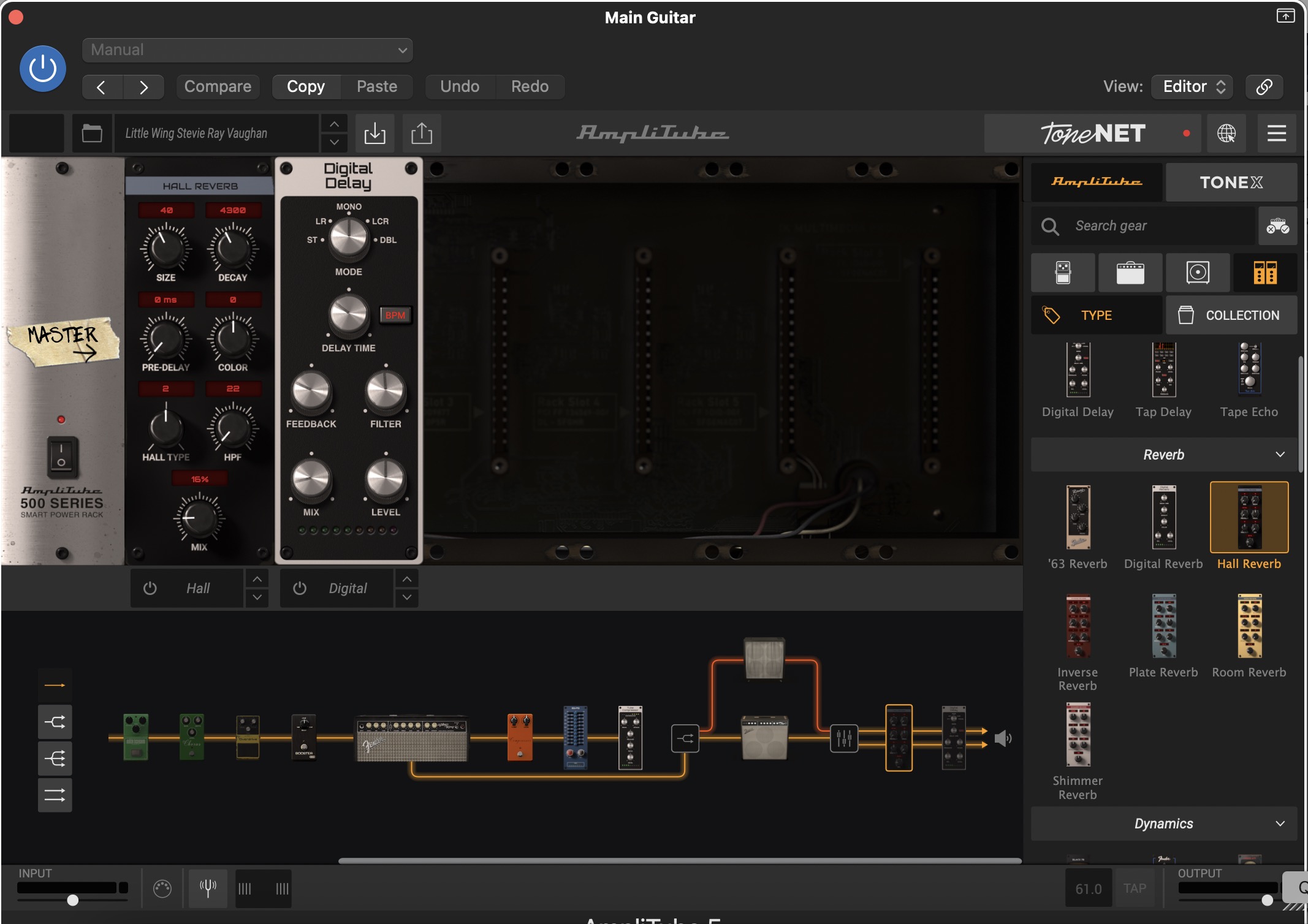This screenshot has width=1308, height=924.
Task: Click the Compare button
Action: point(218,86)
